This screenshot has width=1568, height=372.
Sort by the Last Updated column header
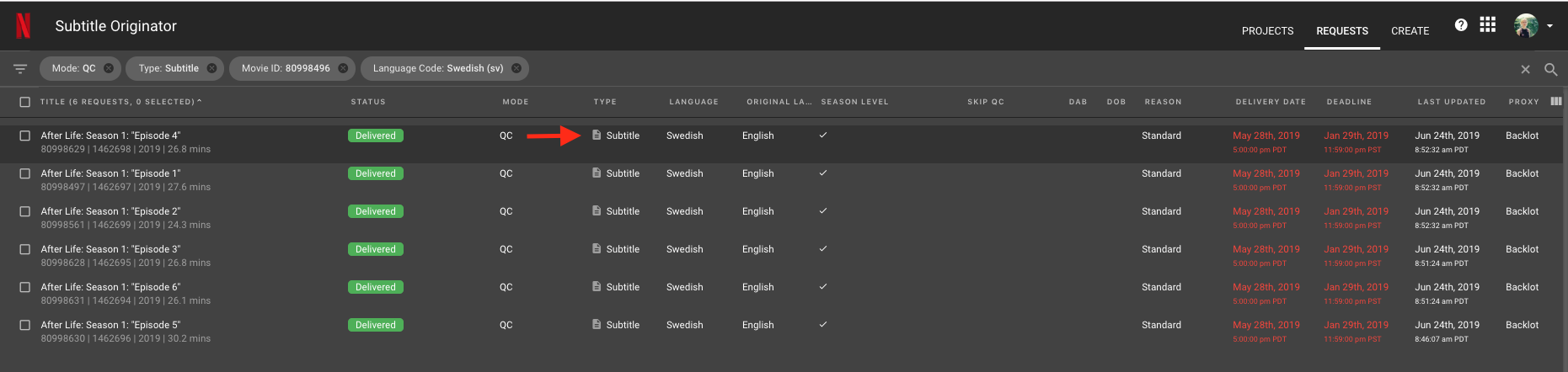pyautogui.click(x=1451, y=102)
